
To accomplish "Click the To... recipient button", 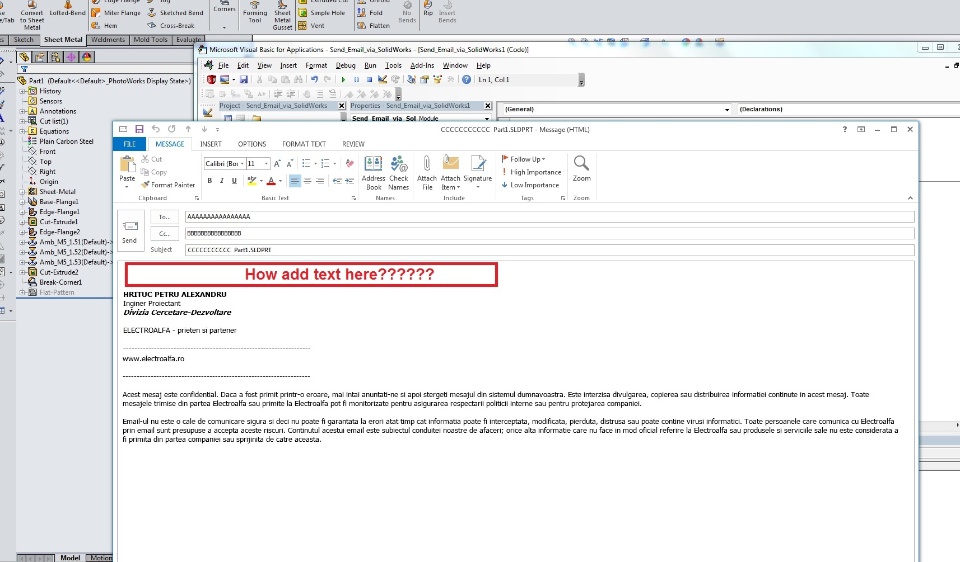I will 164,217.
